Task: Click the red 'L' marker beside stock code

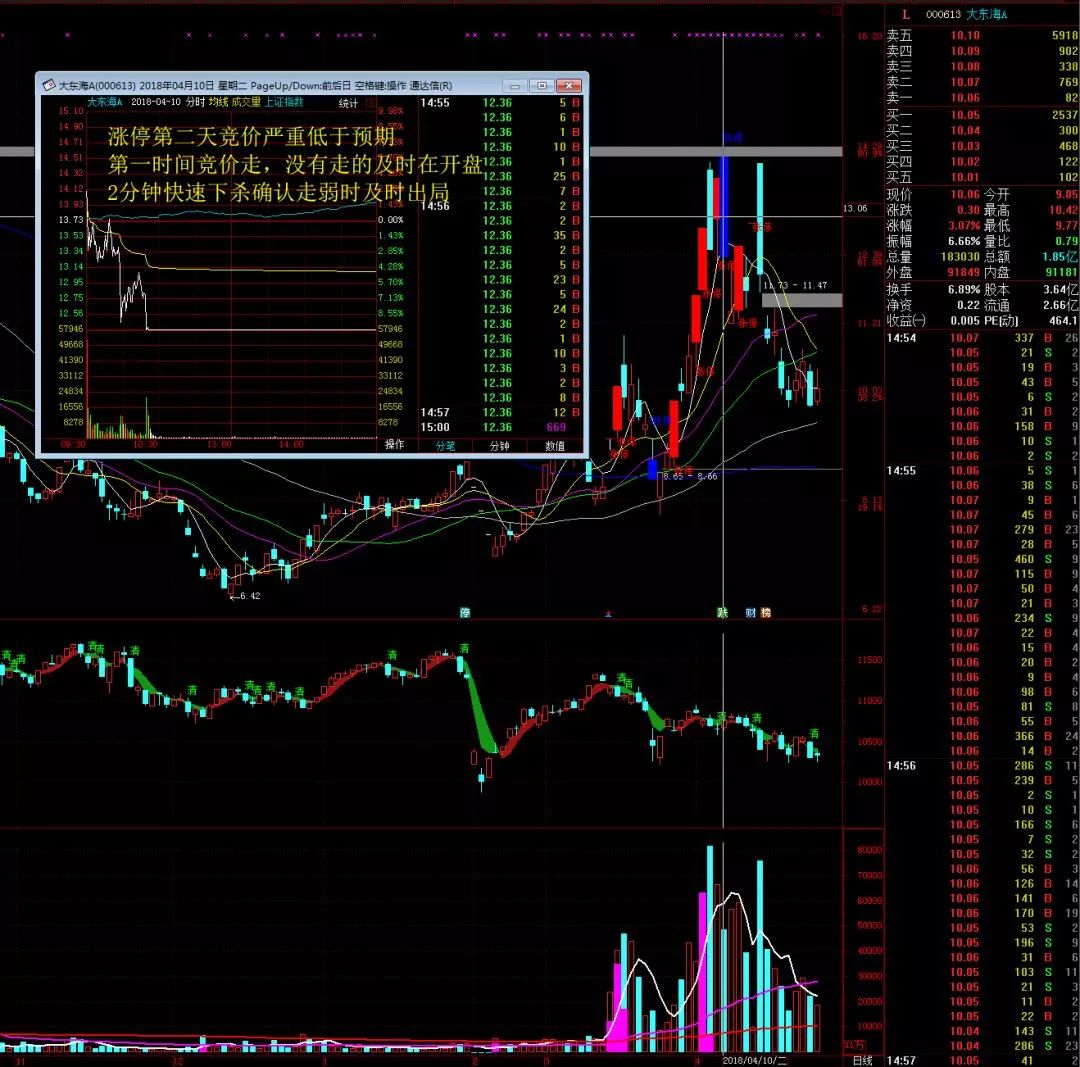Action: coord(906,14)
